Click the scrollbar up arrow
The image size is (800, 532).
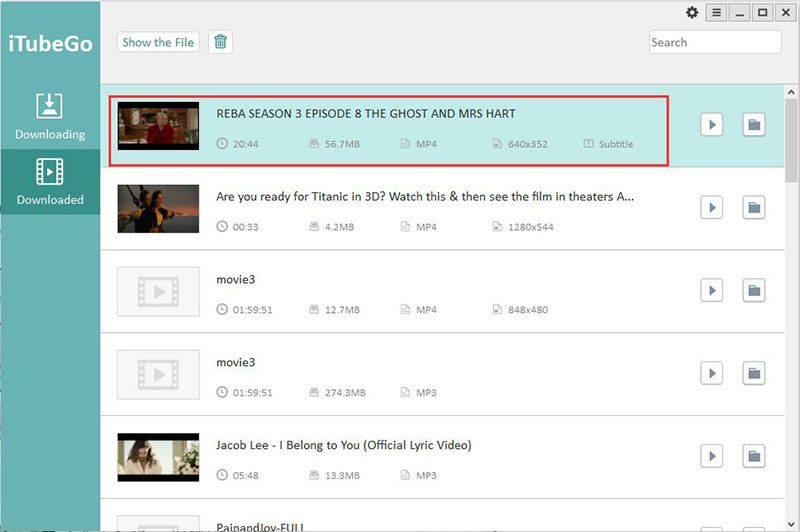[x=791, y=92]
